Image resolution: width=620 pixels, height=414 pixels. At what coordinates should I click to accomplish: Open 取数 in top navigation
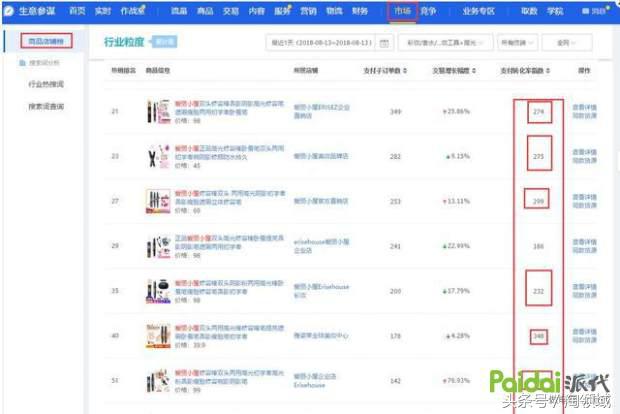point(529,11)
